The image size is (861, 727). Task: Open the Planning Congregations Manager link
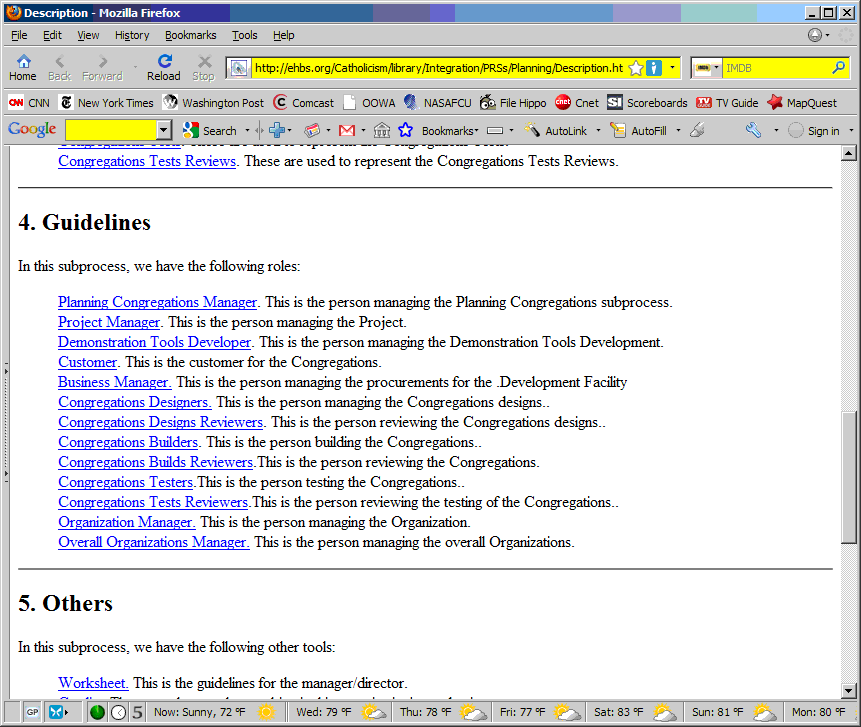coord(158,302)
